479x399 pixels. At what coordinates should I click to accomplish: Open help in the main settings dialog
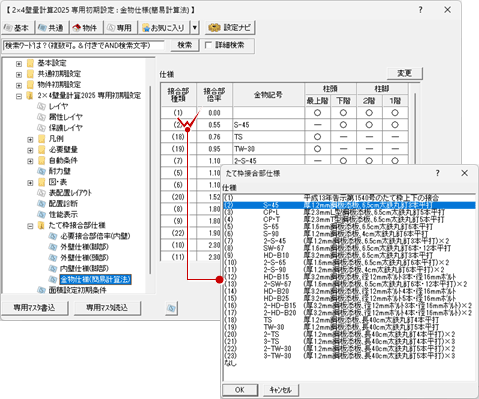tap(421, 10)
